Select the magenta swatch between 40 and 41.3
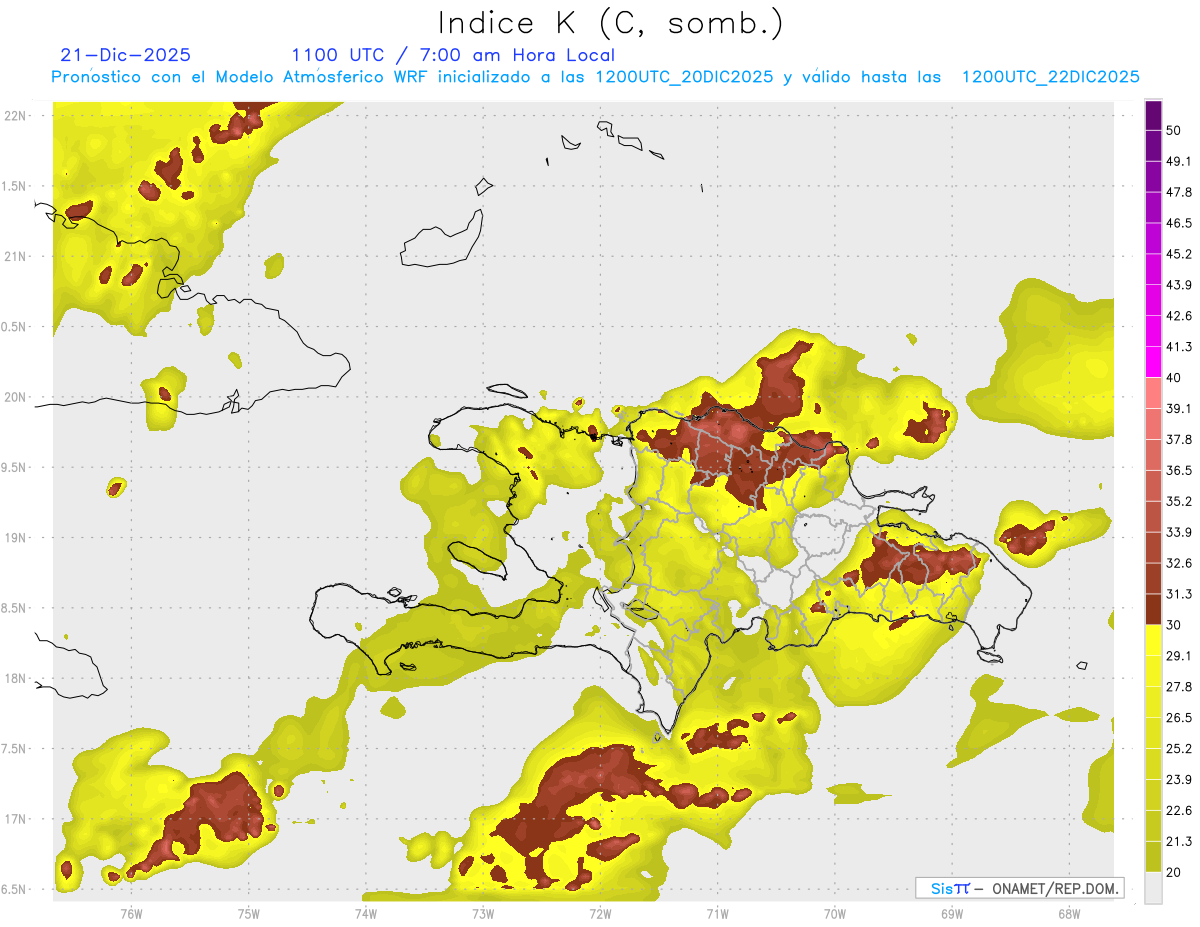1200x927 pixels. click(x=1153, y=362)
